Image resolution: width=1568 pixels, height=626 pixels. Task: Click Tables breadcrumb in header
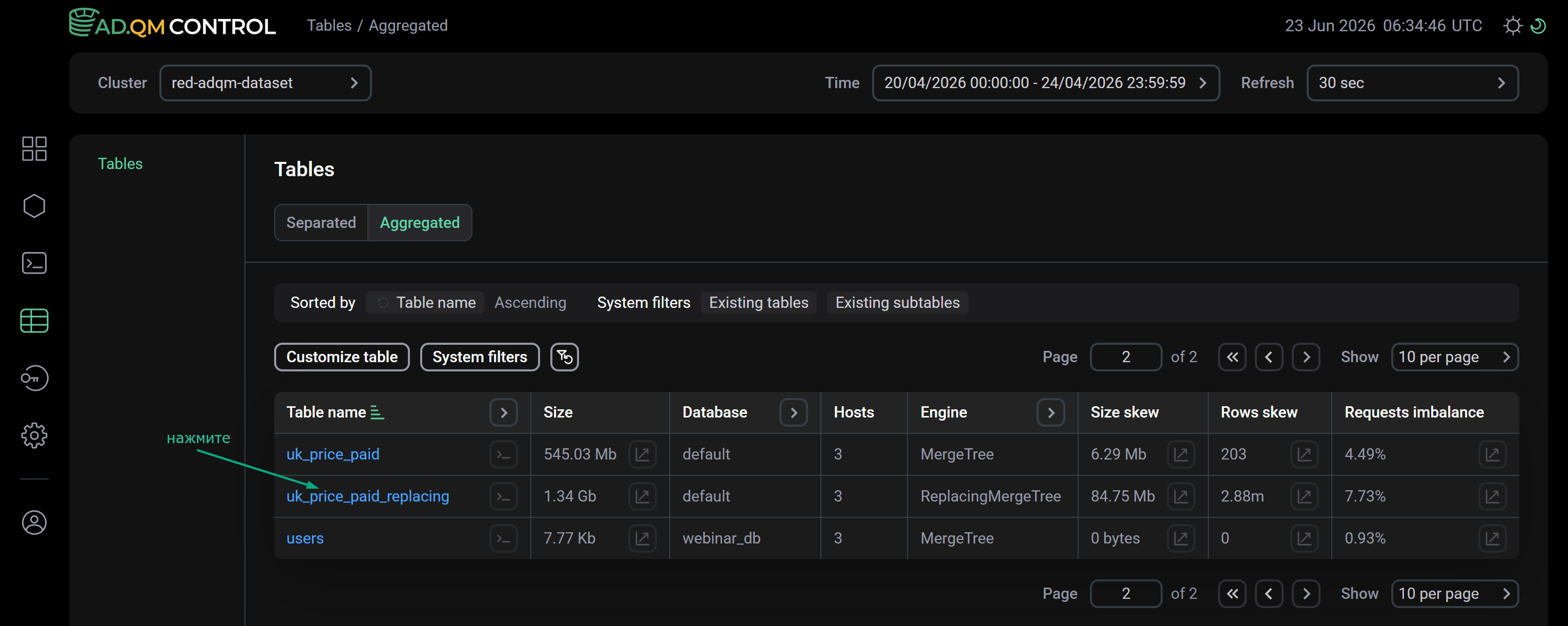tap(329, 26)
